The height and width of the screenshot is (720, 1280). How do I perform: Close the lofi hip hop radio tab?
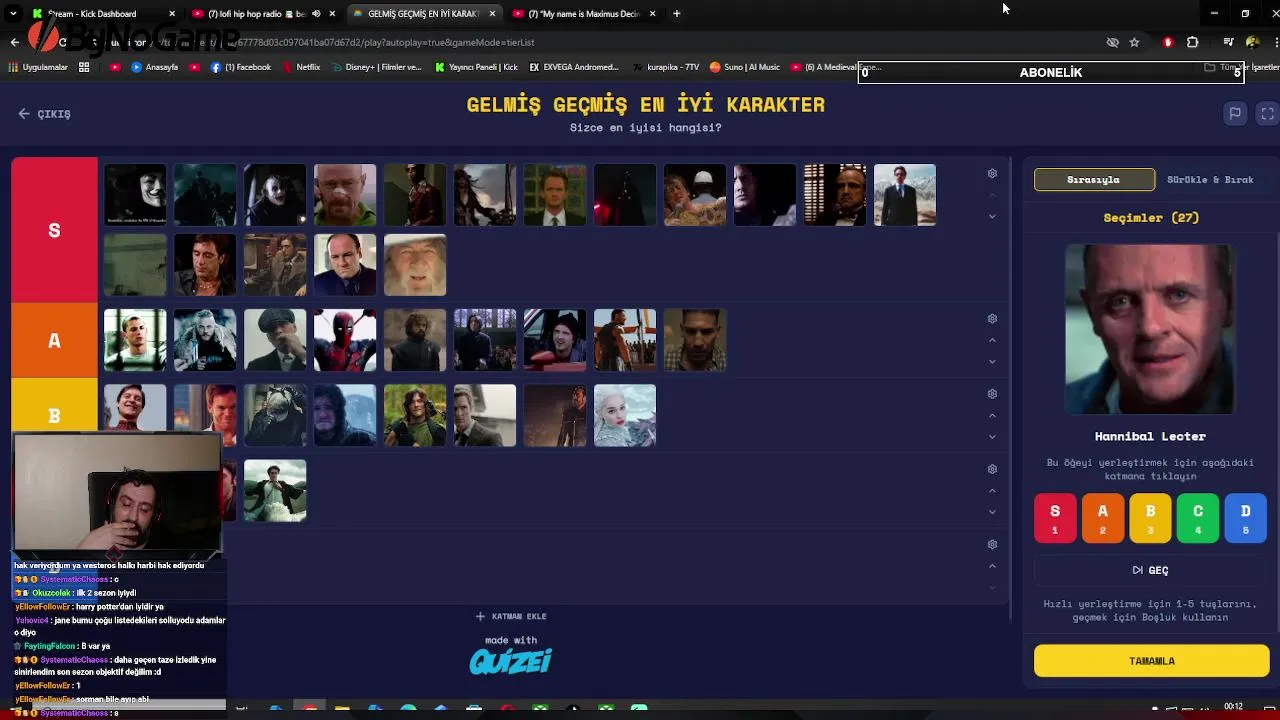331,14
